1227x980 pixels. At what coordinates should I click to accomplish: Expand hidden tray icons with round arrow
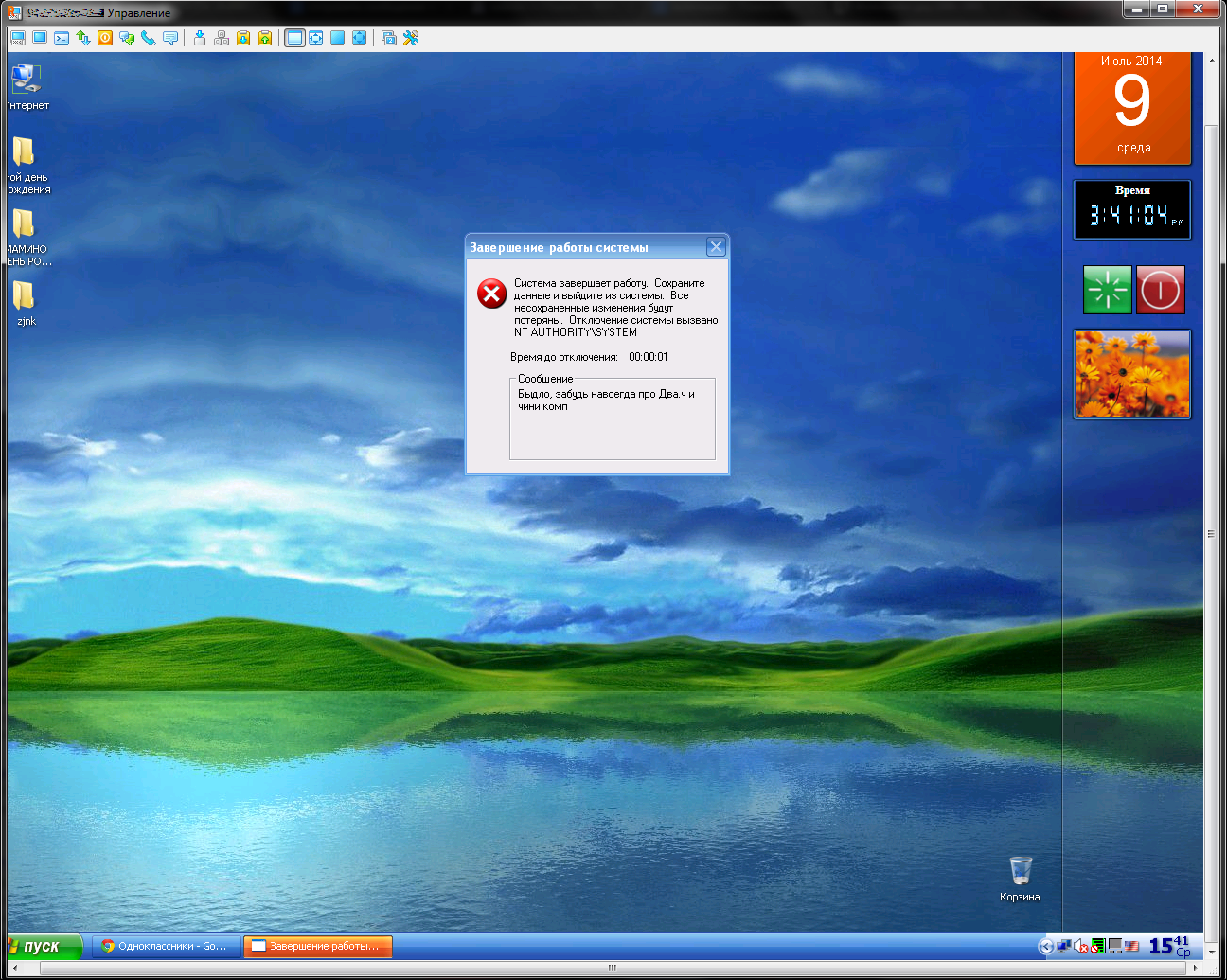click(x=1045, y=946)
